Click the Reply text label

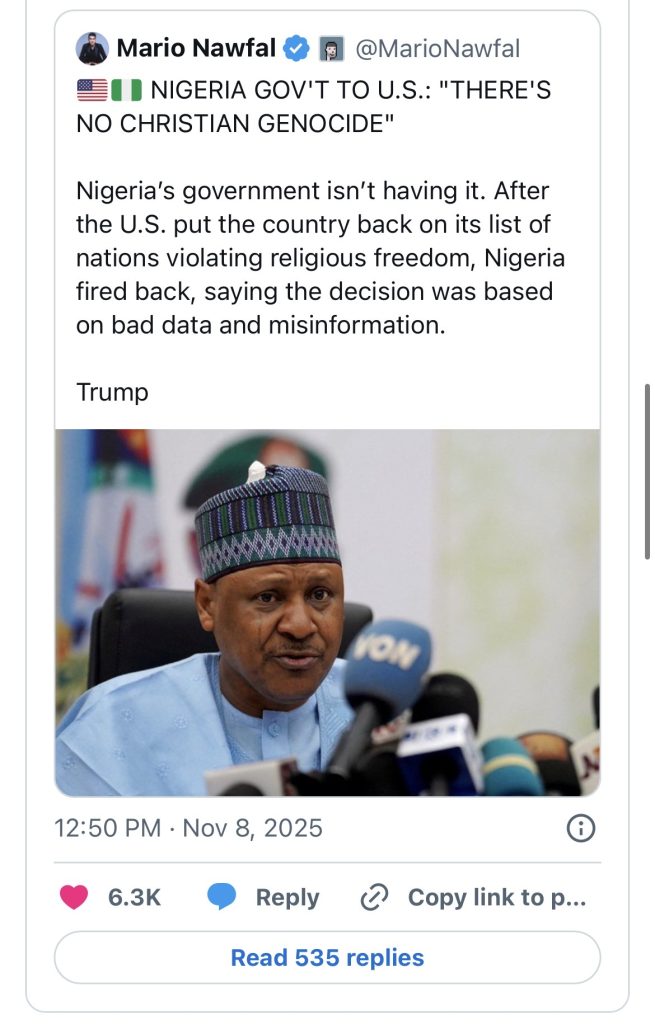[287, 897]
